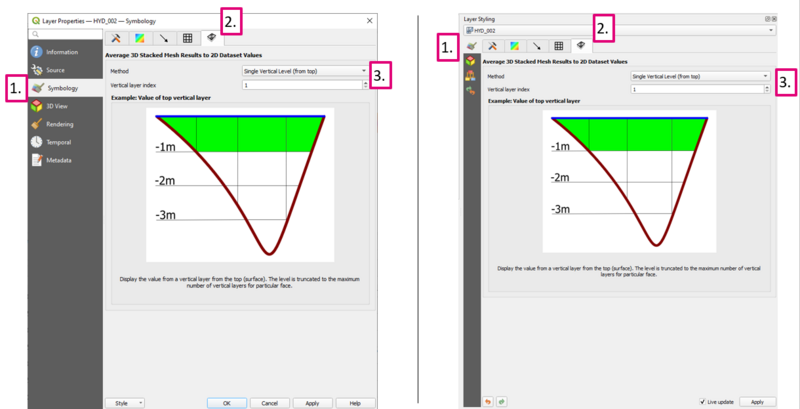Open mesh grid tab in Layer Styling
This screenshot has width=800, height=409.
coord(559,46)
